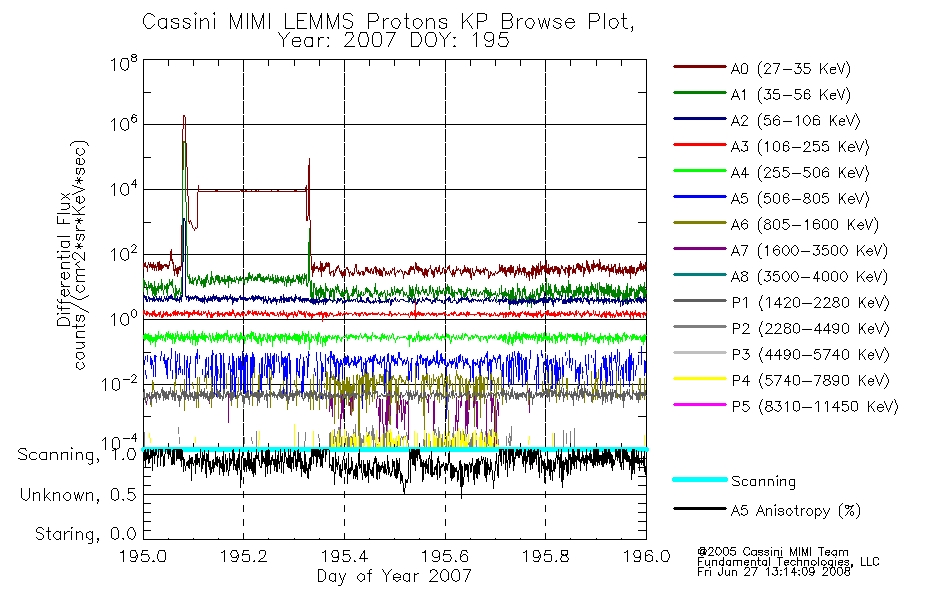Click the A0 (27-35 KeV) legend line
The height and width of the screenshot is (600, 950).
(699, 67)
